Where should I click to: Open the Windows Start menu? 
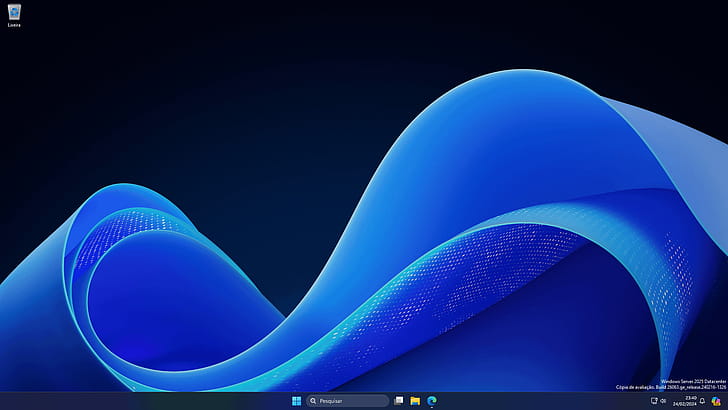tap(296, 401)
